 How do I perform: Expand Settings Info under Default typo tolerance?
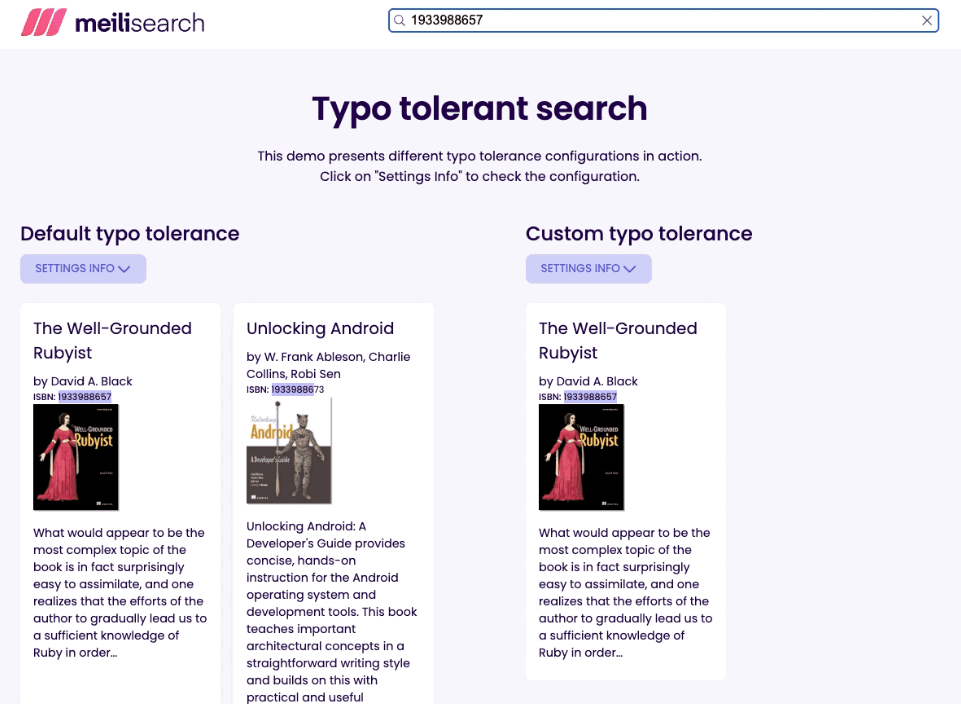tap(83, 268)
